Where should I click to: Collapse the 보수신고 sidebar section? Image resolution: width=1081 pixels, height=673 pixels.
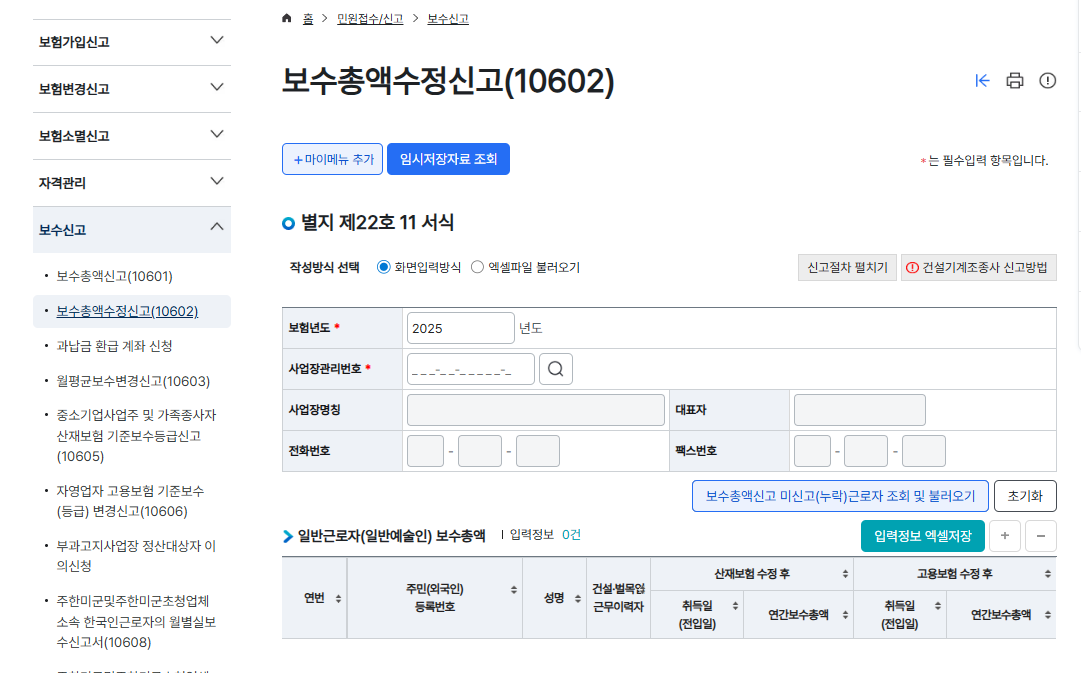(131, 229)
